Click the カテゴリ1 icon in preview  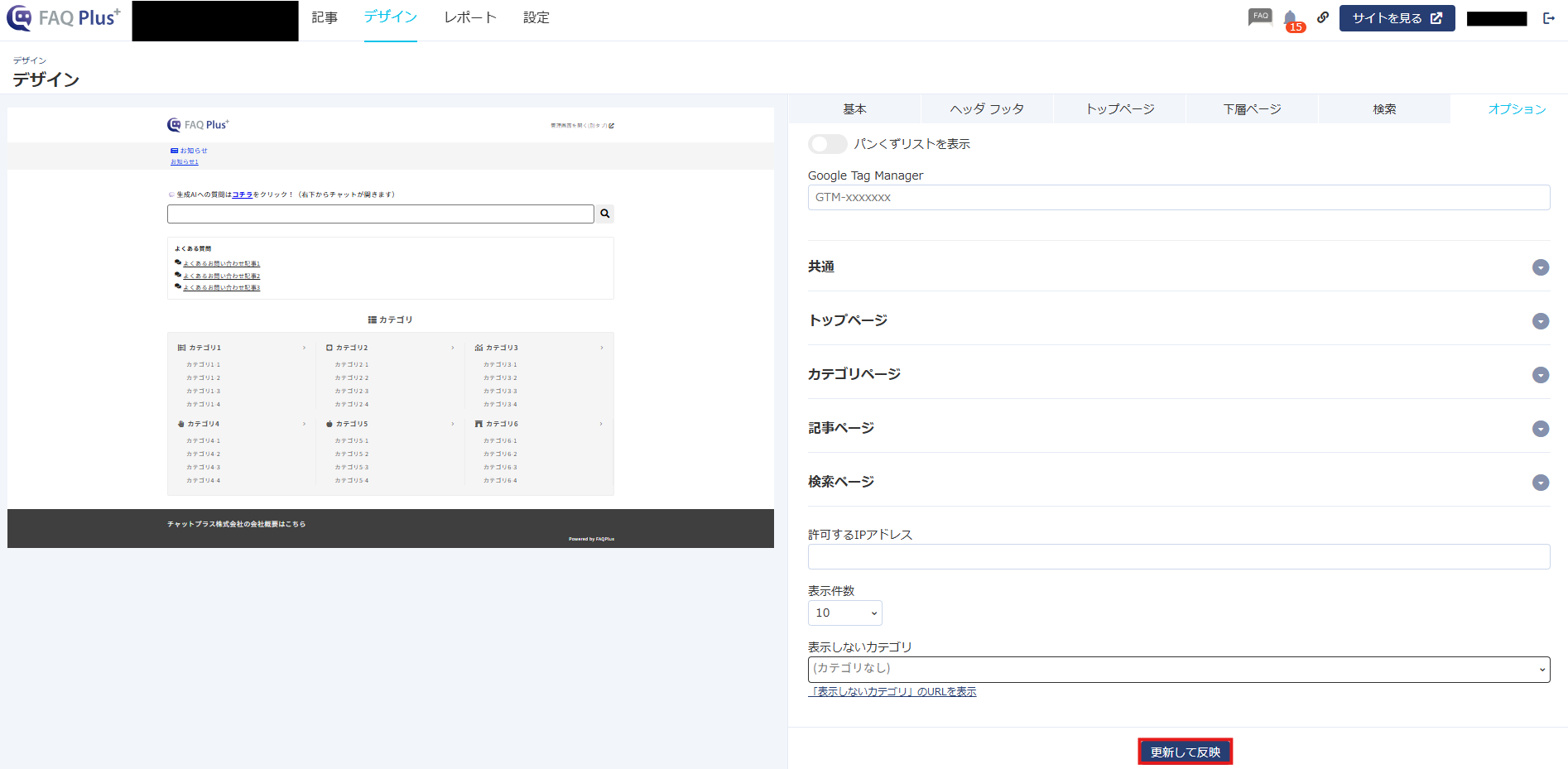(181, 348)
